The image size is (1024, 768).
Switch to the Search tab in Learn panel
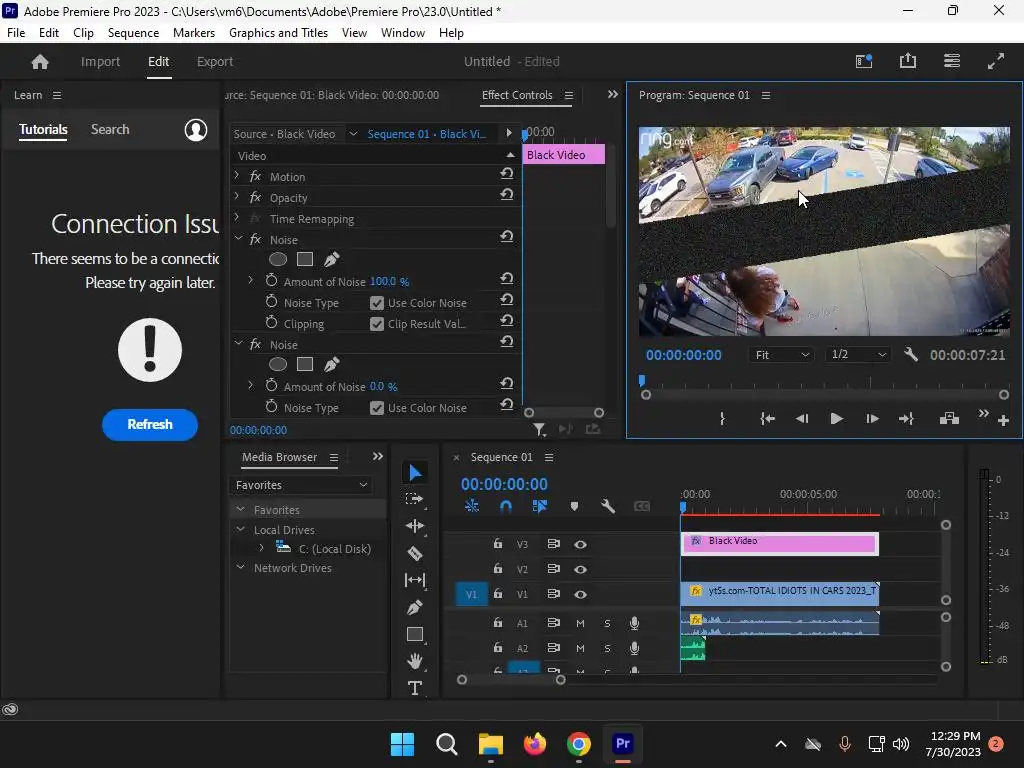[x=110, y=129]
